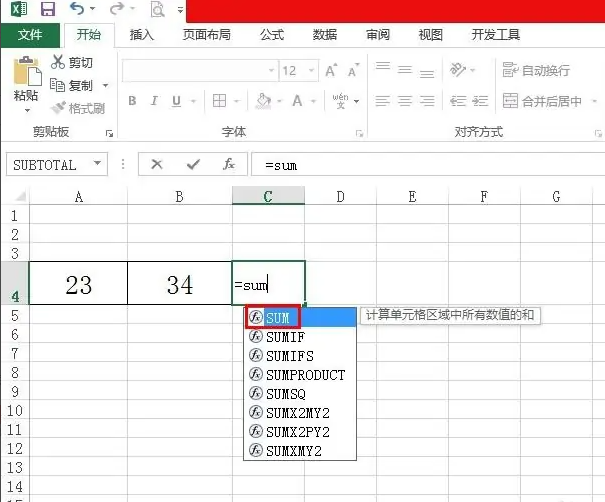The image size is (605, 502).
Task: Click the text orientation icon
Action: tap(458, 70)
